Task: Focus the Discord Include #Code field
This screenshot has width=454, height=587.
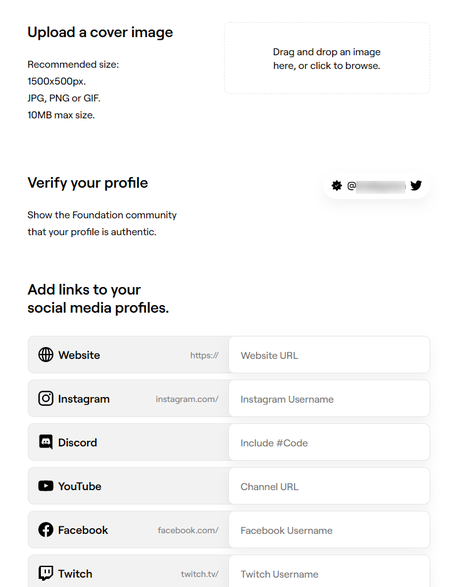Action: point(329,442)
